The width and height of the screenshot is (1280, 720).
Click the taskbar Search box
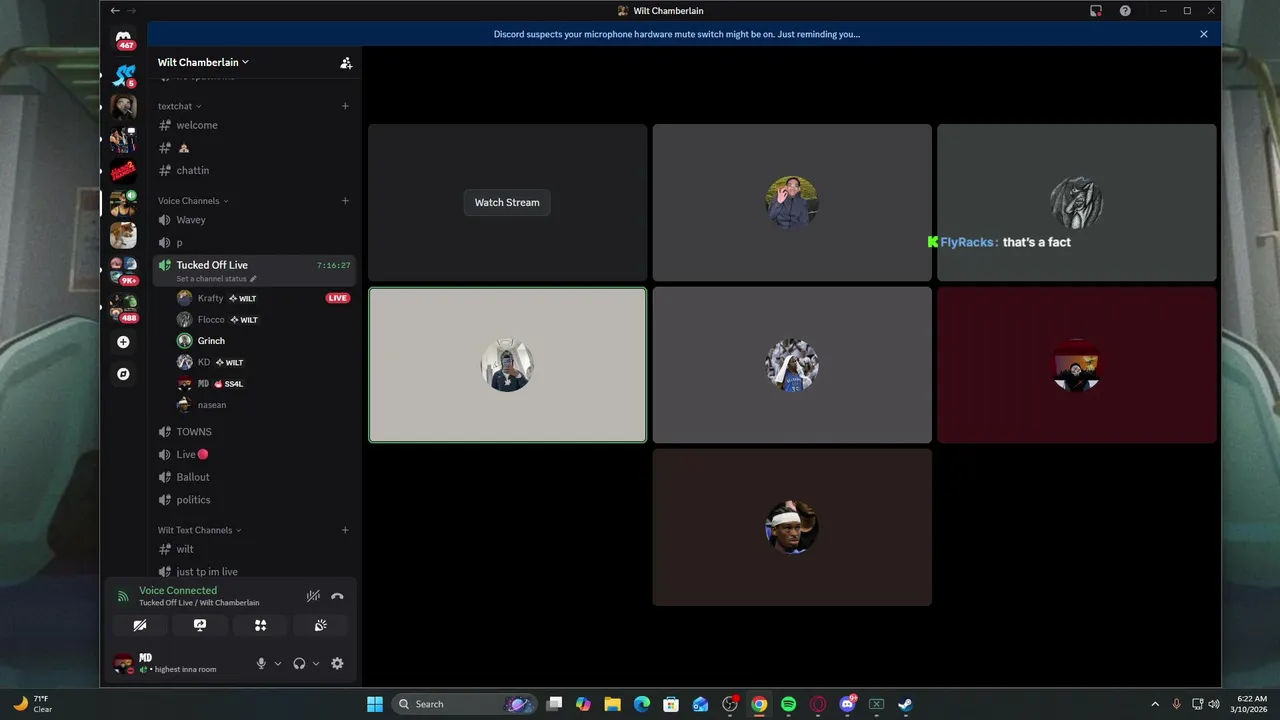[x=464, y=704]
